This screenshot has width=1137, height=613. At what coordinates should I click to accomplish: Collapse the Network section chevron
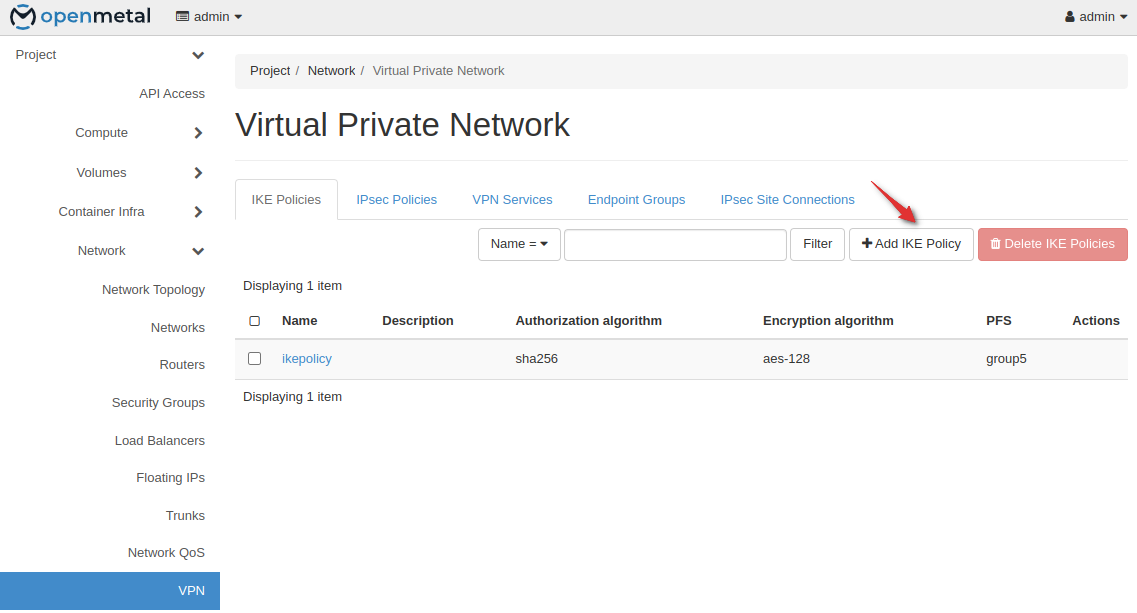pyautogui.click(x=198, y=251)
